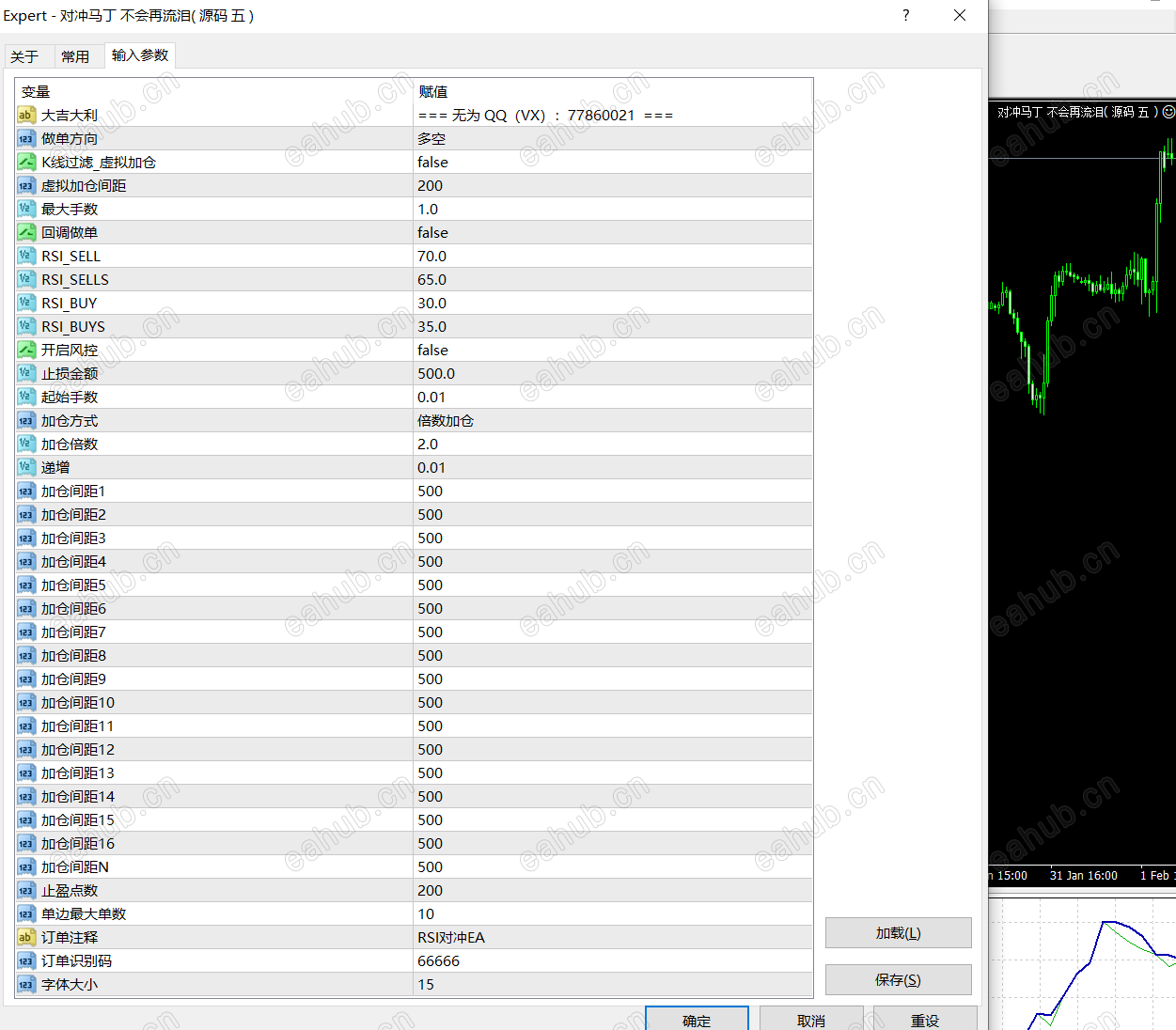The height and width of the screenshot is (1030, 1176).
Task: Toggle the 回调做单 false value
Action: pyautogui.click(x=613, y=232)
